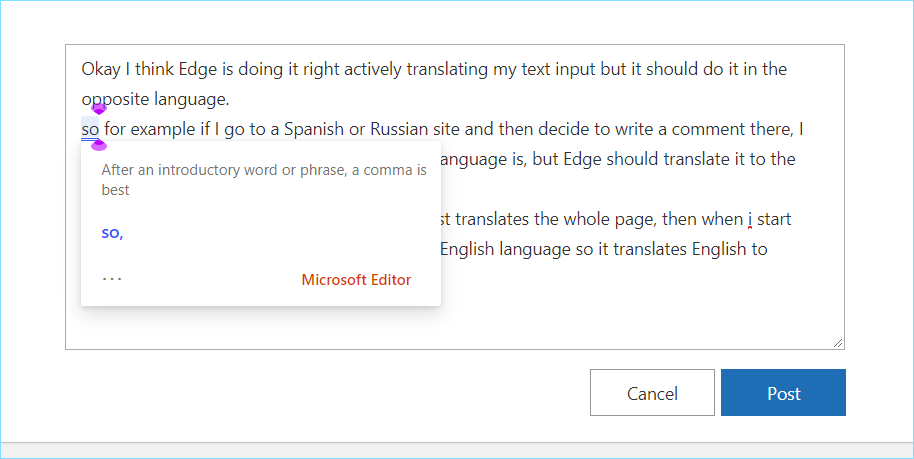Open the Microsoft Editor link

click(x=356, y=280)
